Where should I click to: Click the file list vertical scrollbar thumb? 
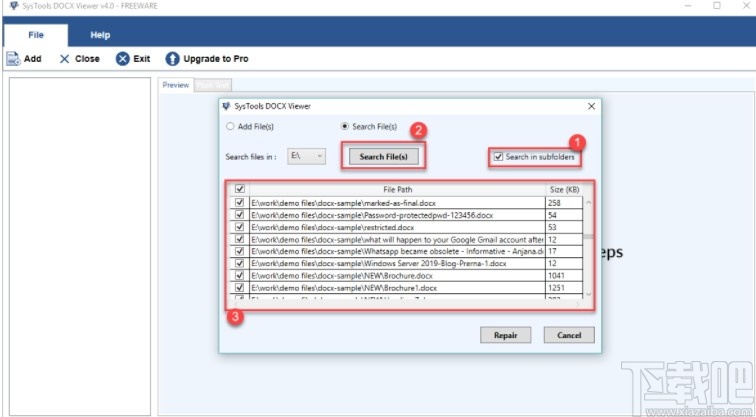pos(588,237)
